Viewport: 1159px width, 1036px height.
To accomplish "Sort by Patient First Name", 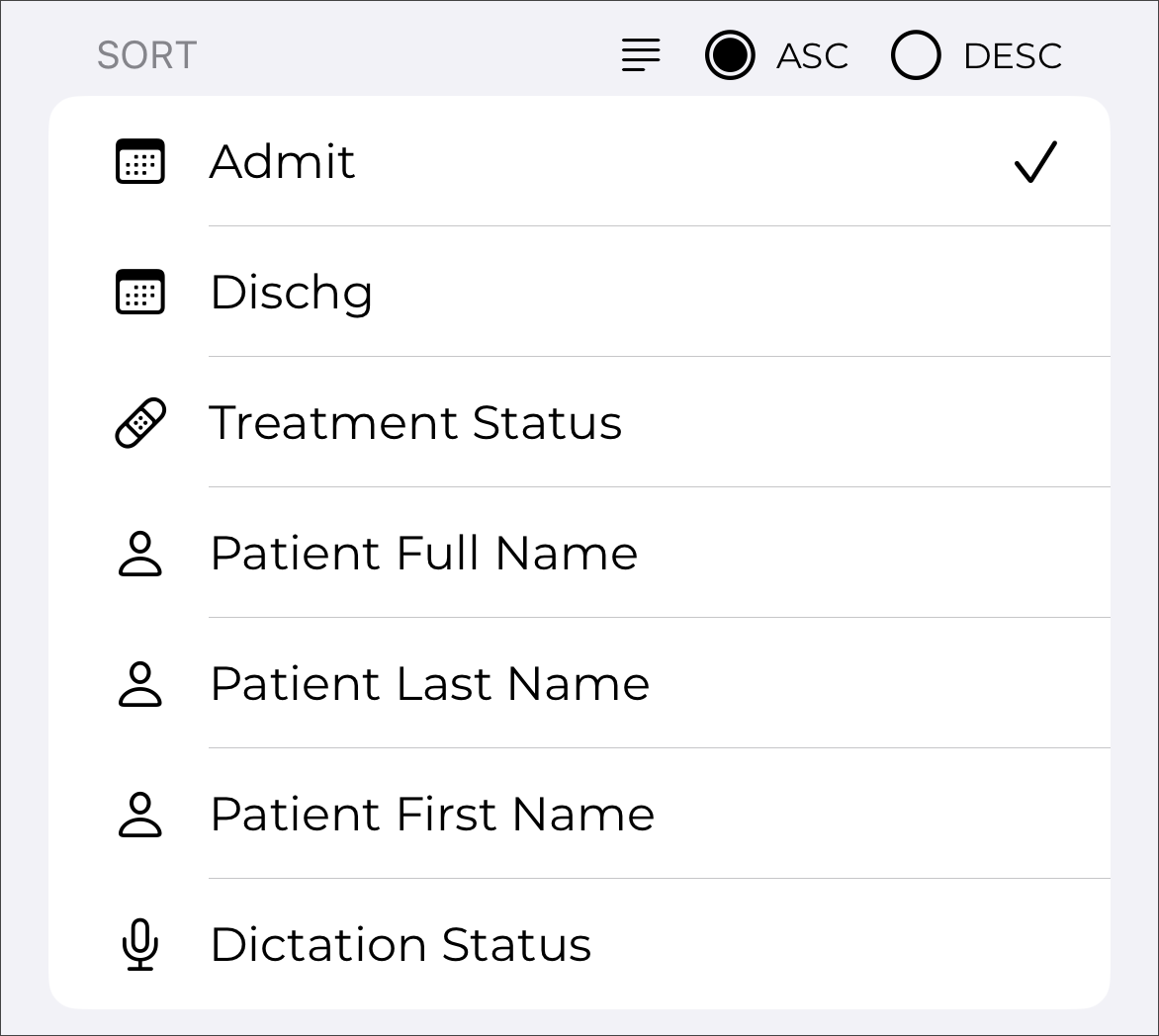I will (432, 815).
